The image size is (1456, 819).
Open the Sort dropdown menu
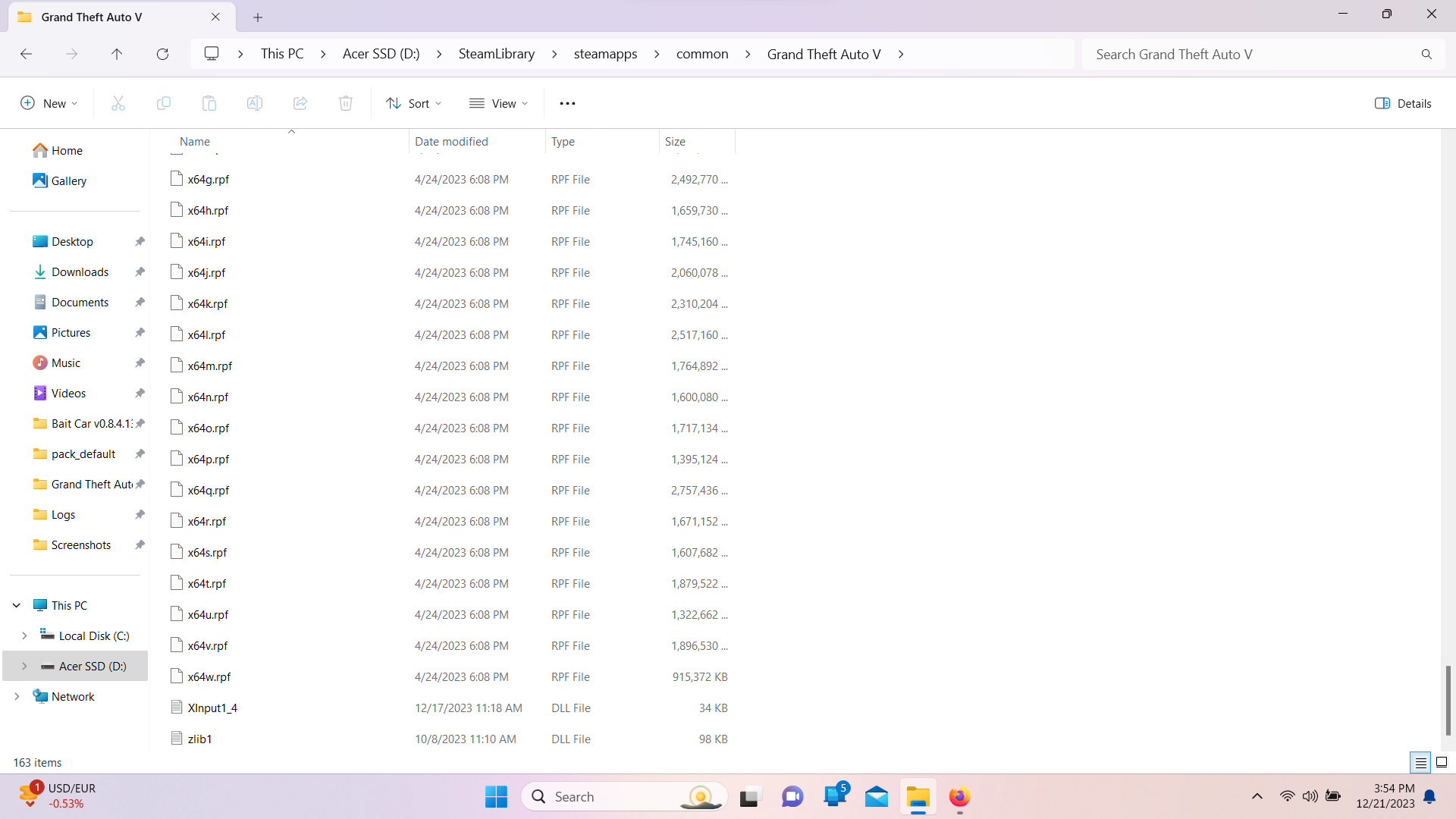tap(413, 103)
